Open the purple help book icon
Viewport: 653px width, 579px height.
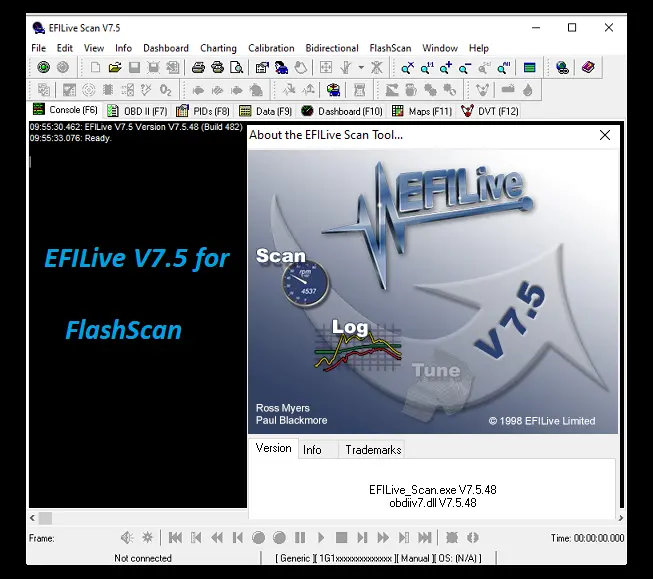click(x=588, y=67)
